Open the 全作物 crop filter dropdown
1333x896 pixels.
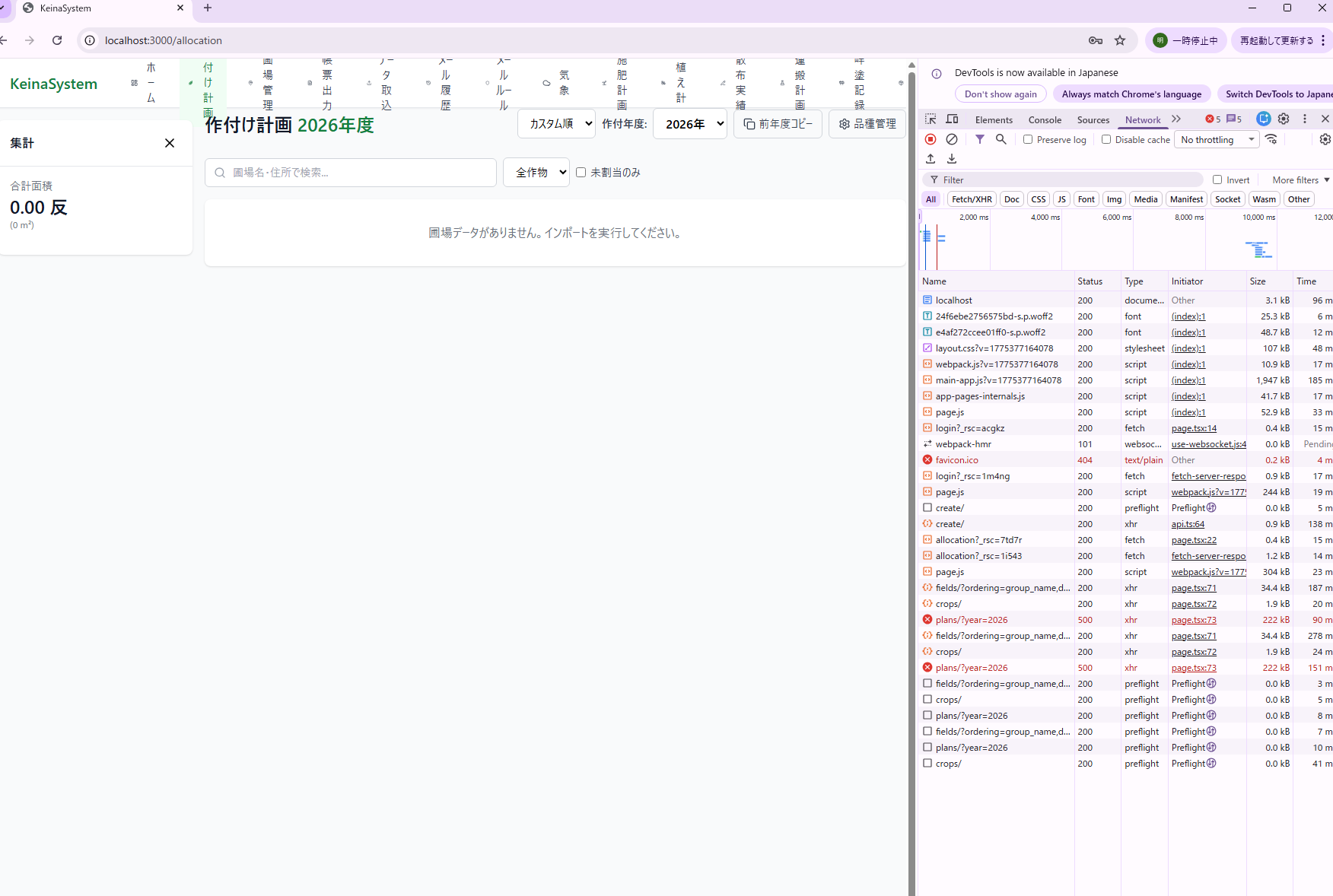click(x=536, y=173)
